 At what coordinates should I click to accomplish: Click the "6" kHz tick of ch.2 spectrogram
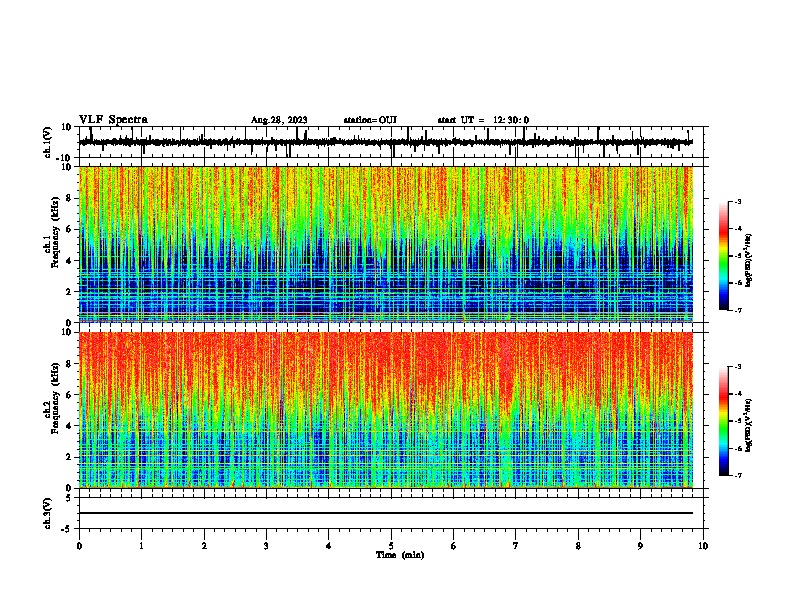point(69,395)
